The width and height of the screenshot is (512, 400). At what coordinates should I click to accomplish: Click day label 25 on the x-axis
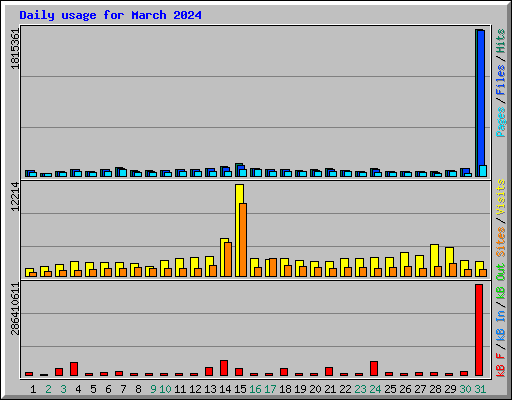390,389
